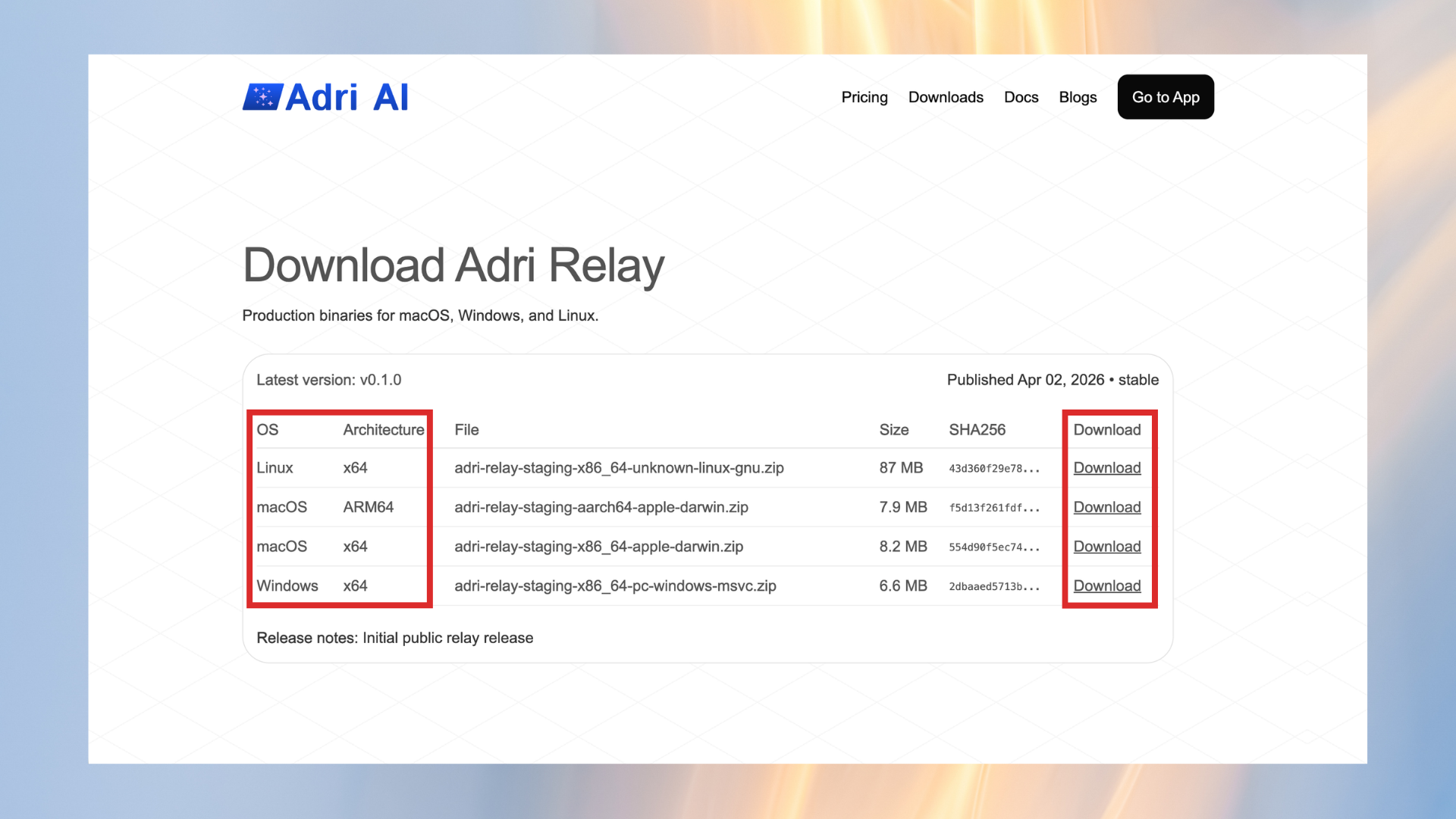Download the Windows x64 relay binary
Screen dimensions: 1456x819
point(1107,585)
